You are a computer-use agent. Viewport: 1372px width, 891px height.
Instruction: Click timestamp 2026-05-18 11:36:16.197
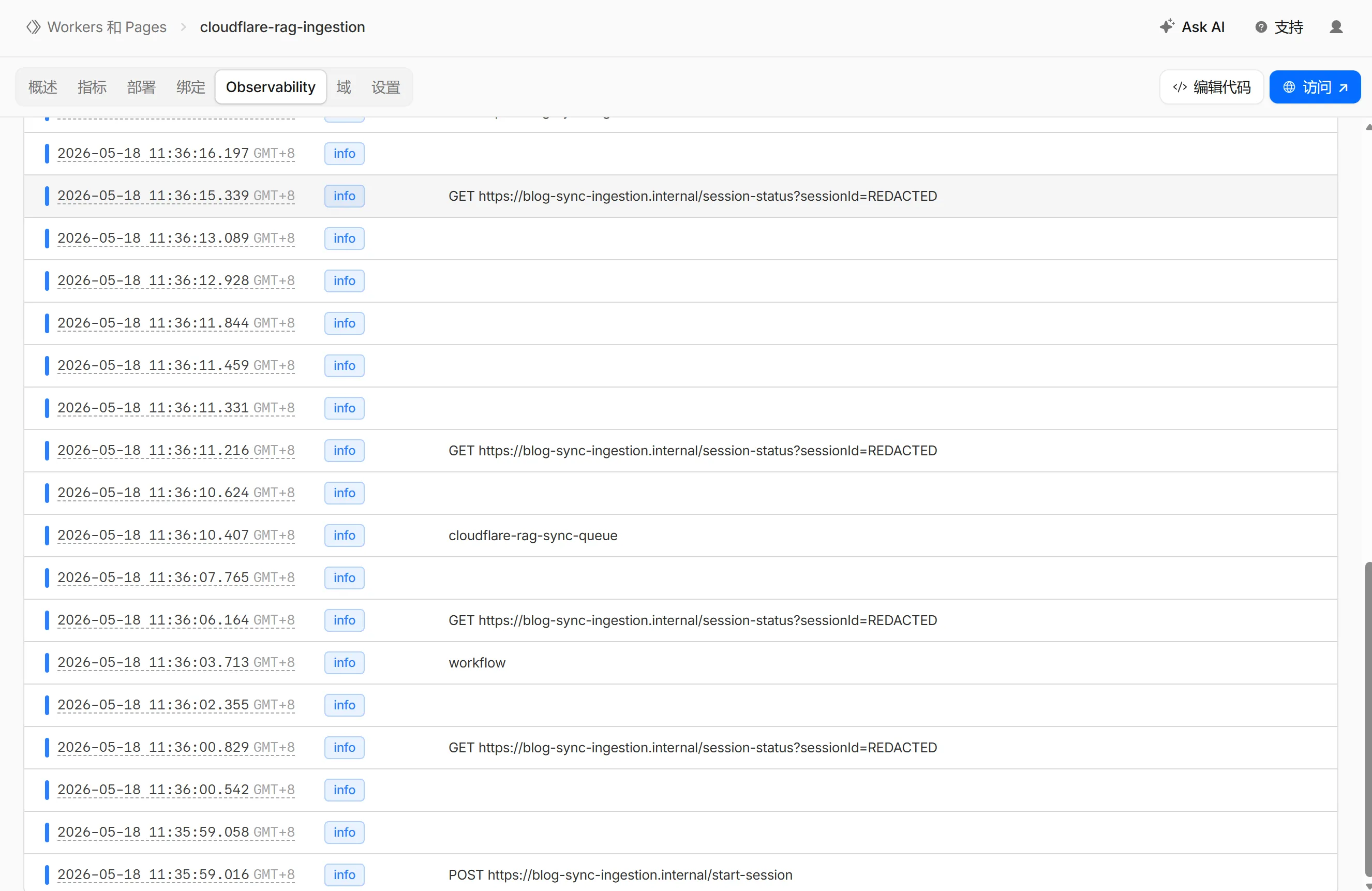coord(176,153)
